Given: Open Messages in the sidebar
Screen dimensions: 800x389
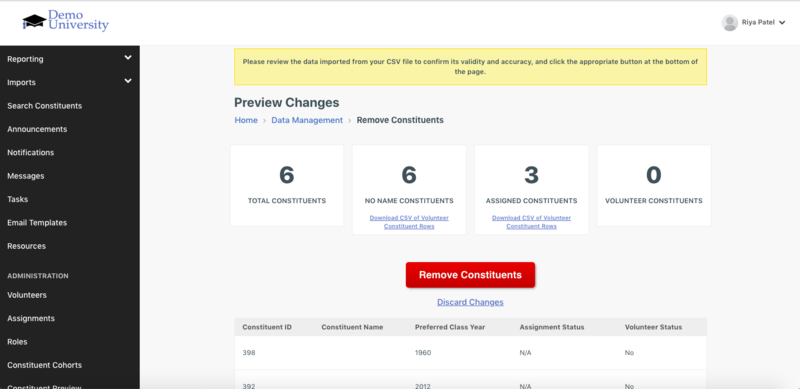Looking at the screenshot, I should [26, 176].
